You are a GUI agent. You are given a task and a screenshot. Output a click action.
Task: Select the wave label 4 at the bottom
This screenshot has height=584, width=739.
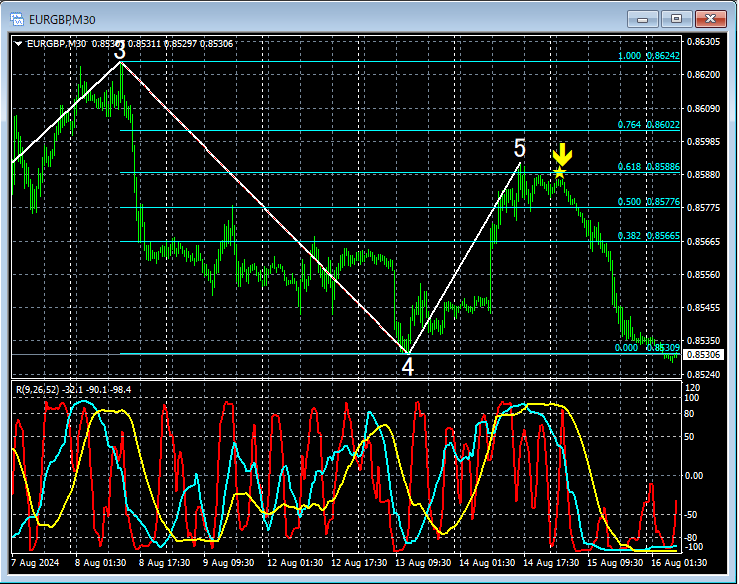click(x=407, y=366)
